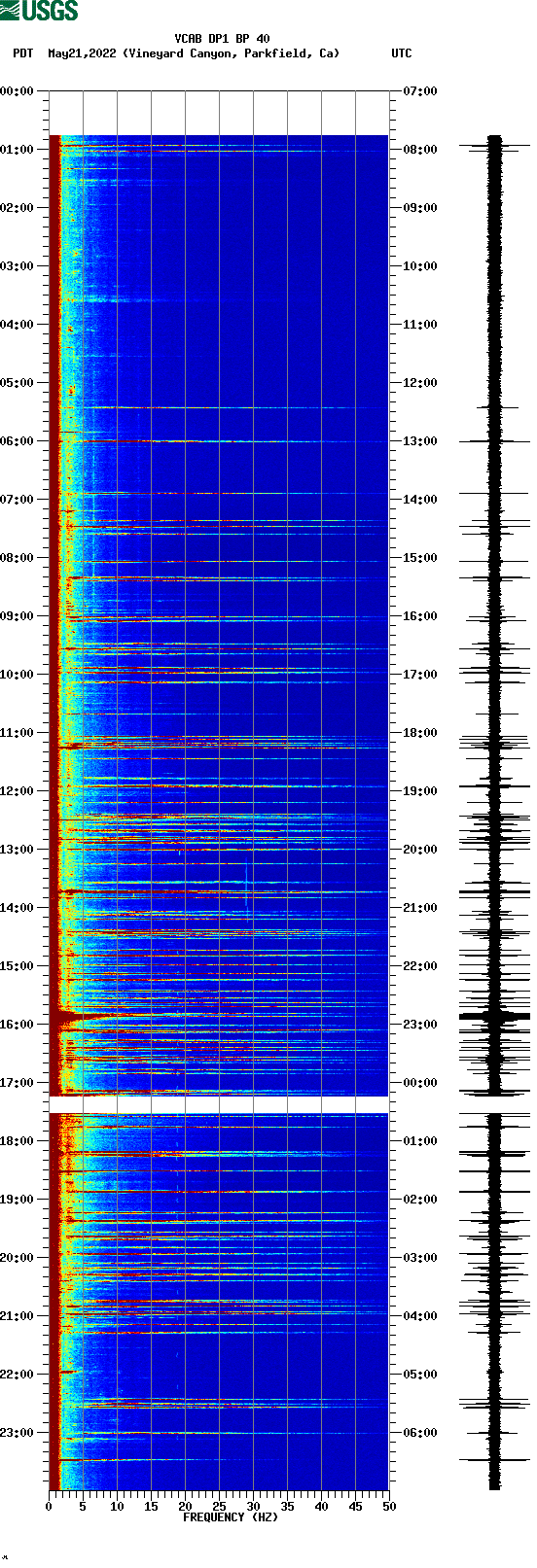Click the PDT timezone label
The height and width of the screenshot is (1568, 537).
(22, 53)
